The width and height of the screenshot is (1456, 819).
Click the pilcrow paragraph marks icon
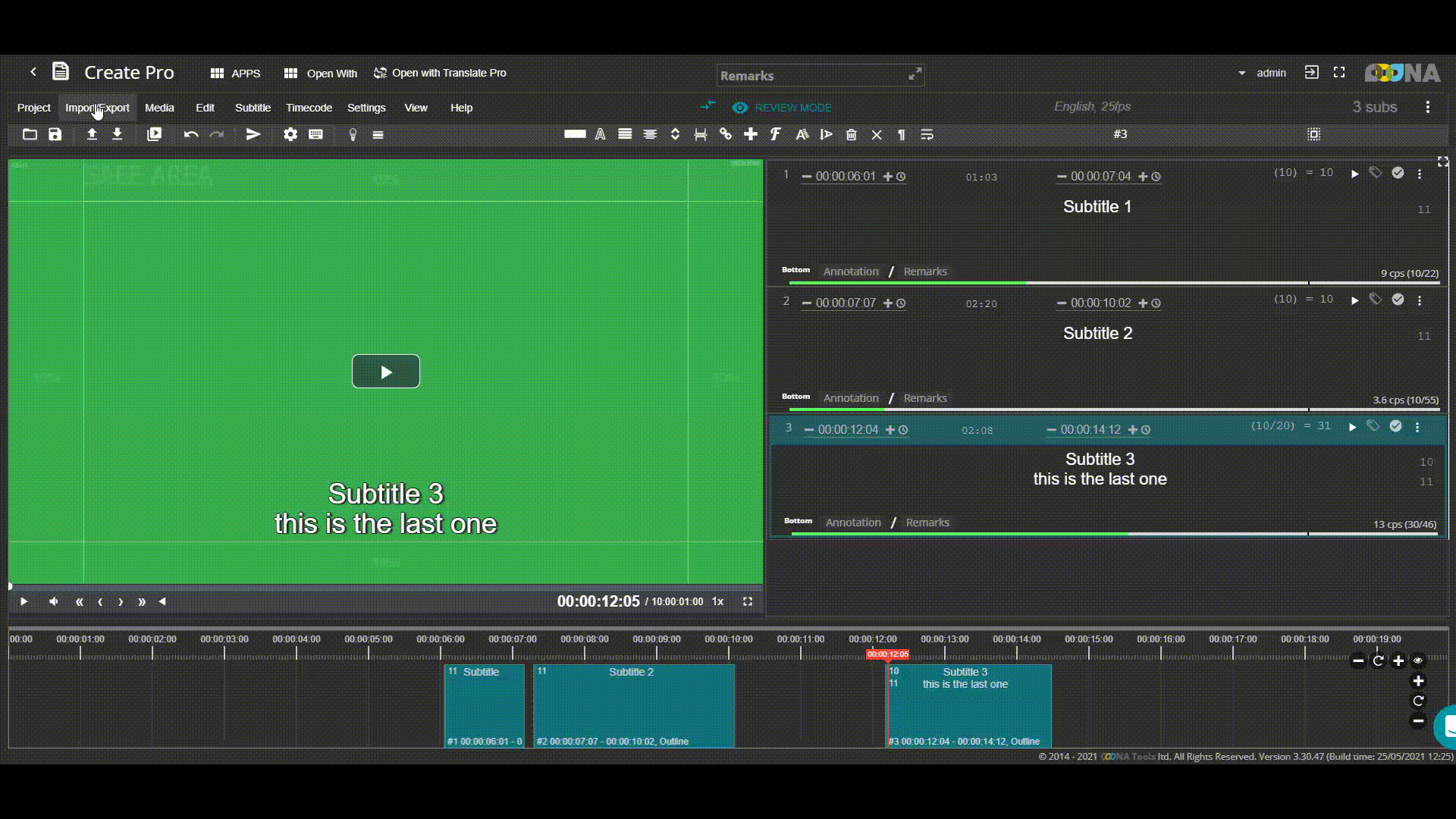pos(902,135)
